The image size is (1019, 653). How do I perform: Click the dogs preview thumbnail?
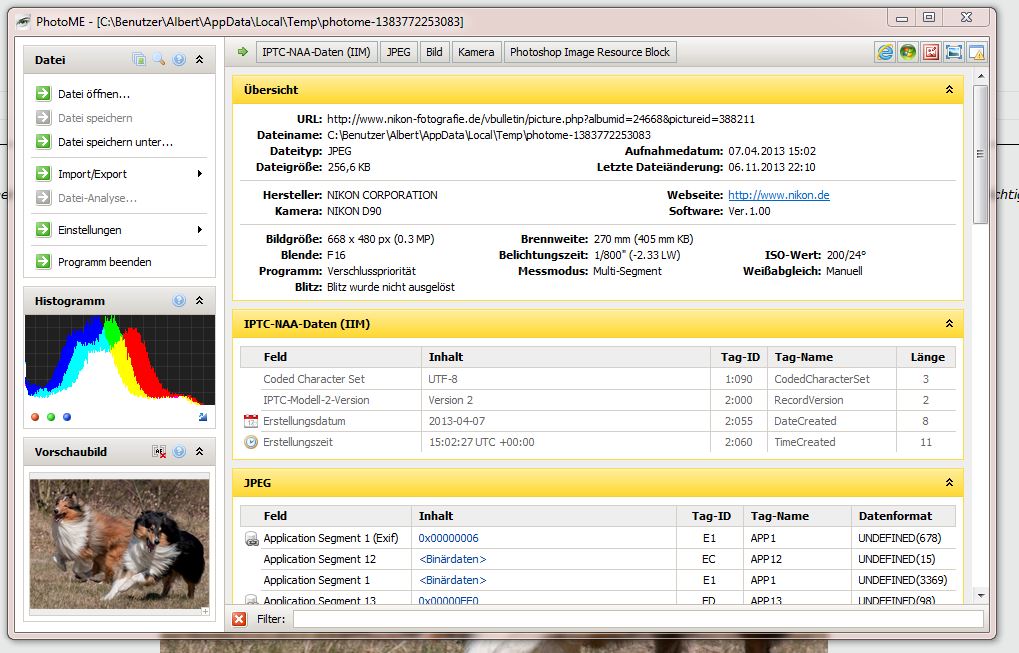[x=119, y=544]
